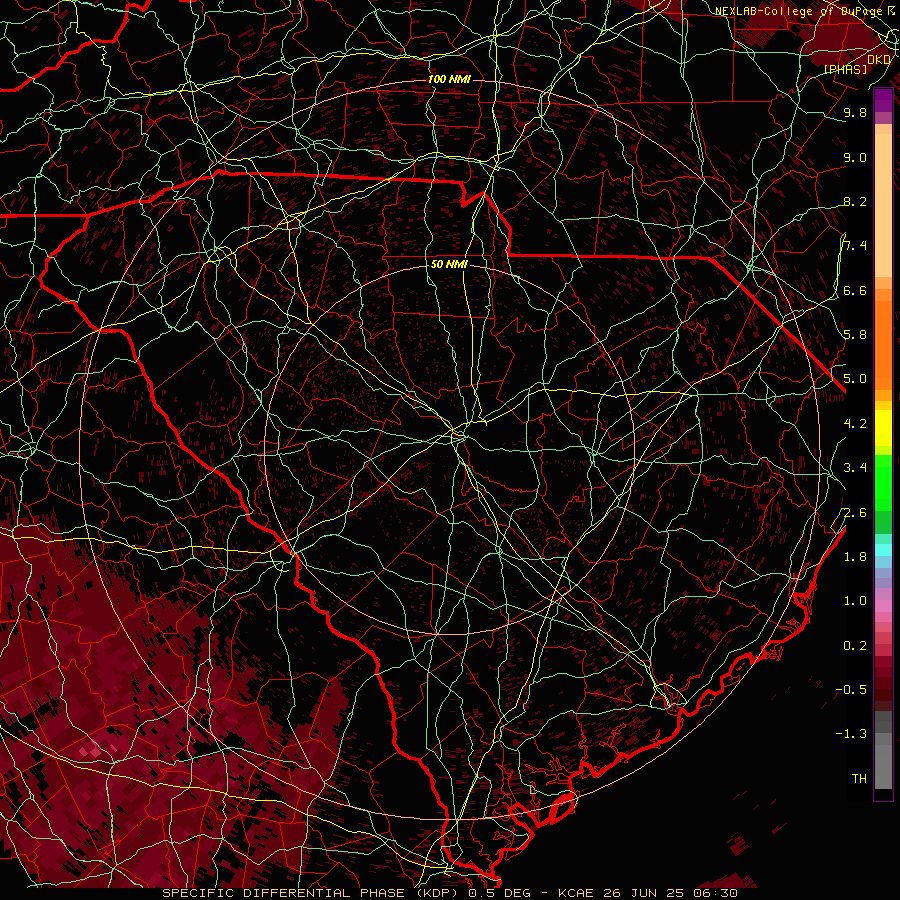Click the 2.6 scale value
The width and height of the screenshot is (900, 900).
coord(855,513)
